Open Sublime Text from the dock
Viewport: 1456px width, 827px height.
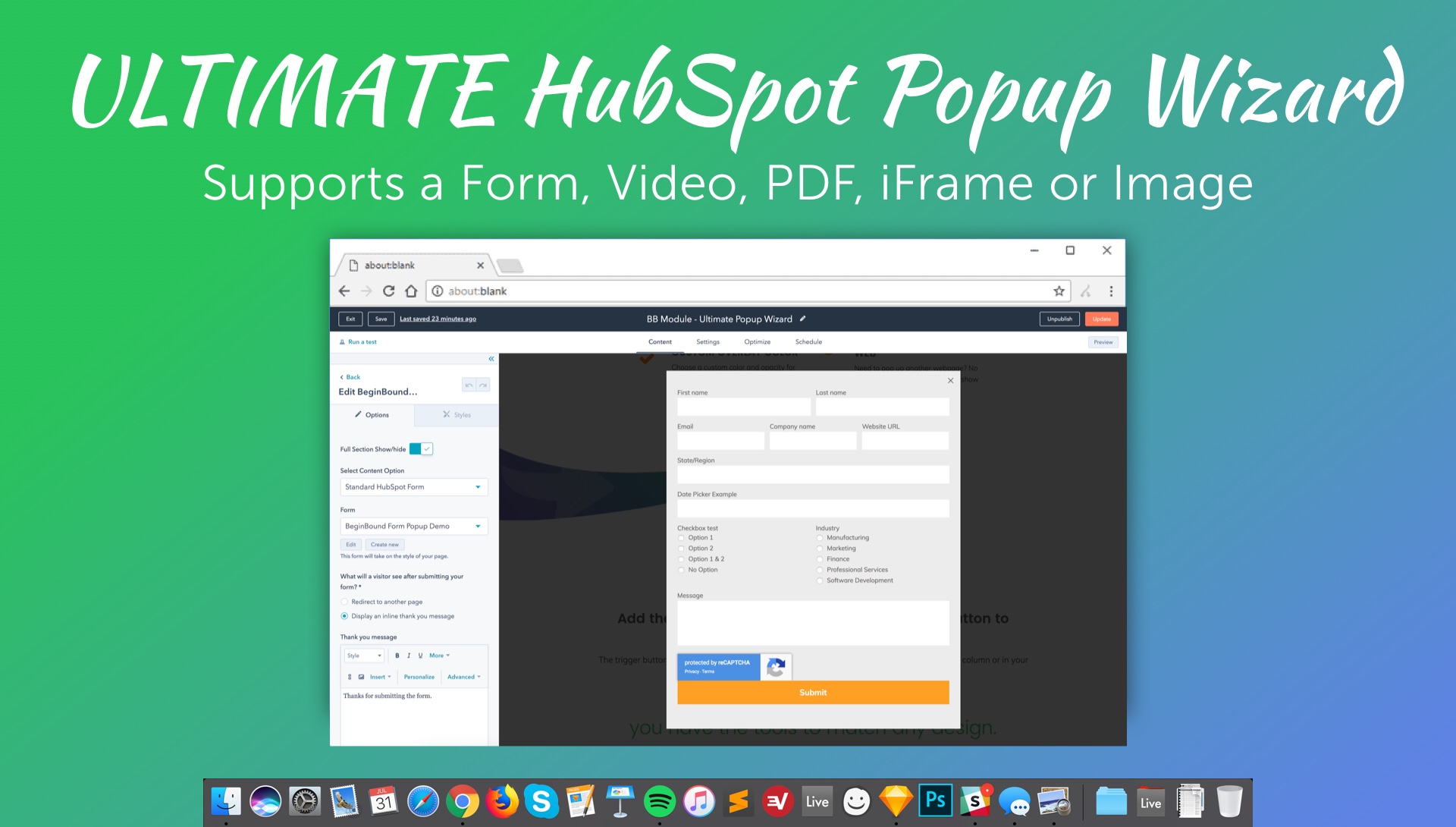point(739,801)
